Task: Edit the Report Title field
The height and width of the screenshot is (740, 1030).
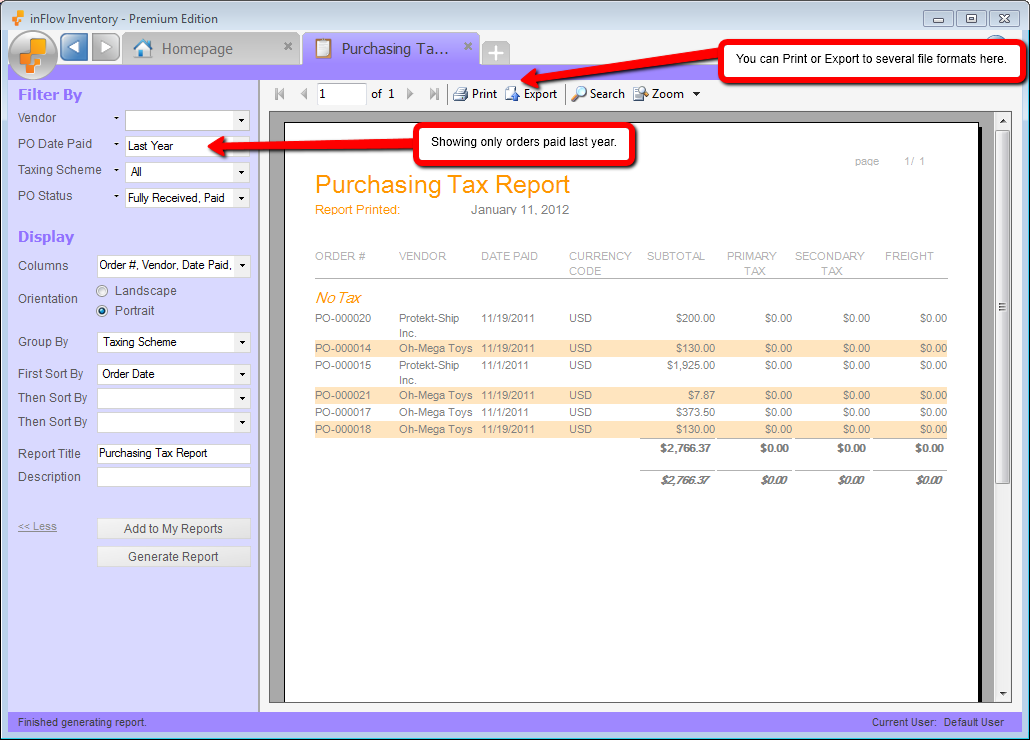Action: point(173,454)
